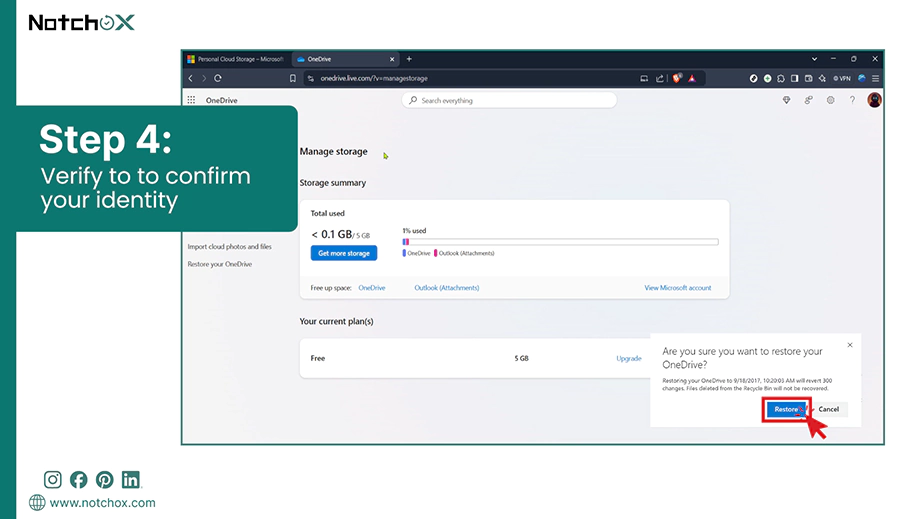Bookmark this page icon in address bar
922x519 pixels.
(293, 78)
